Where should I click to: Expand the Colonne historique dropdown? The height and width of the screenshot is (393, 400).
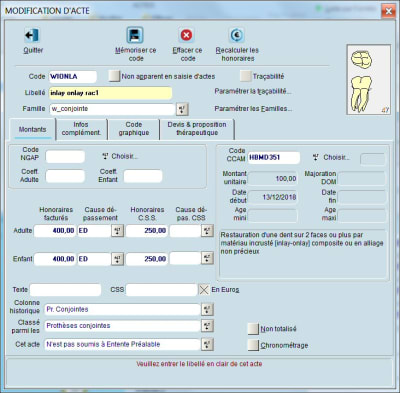207,309
